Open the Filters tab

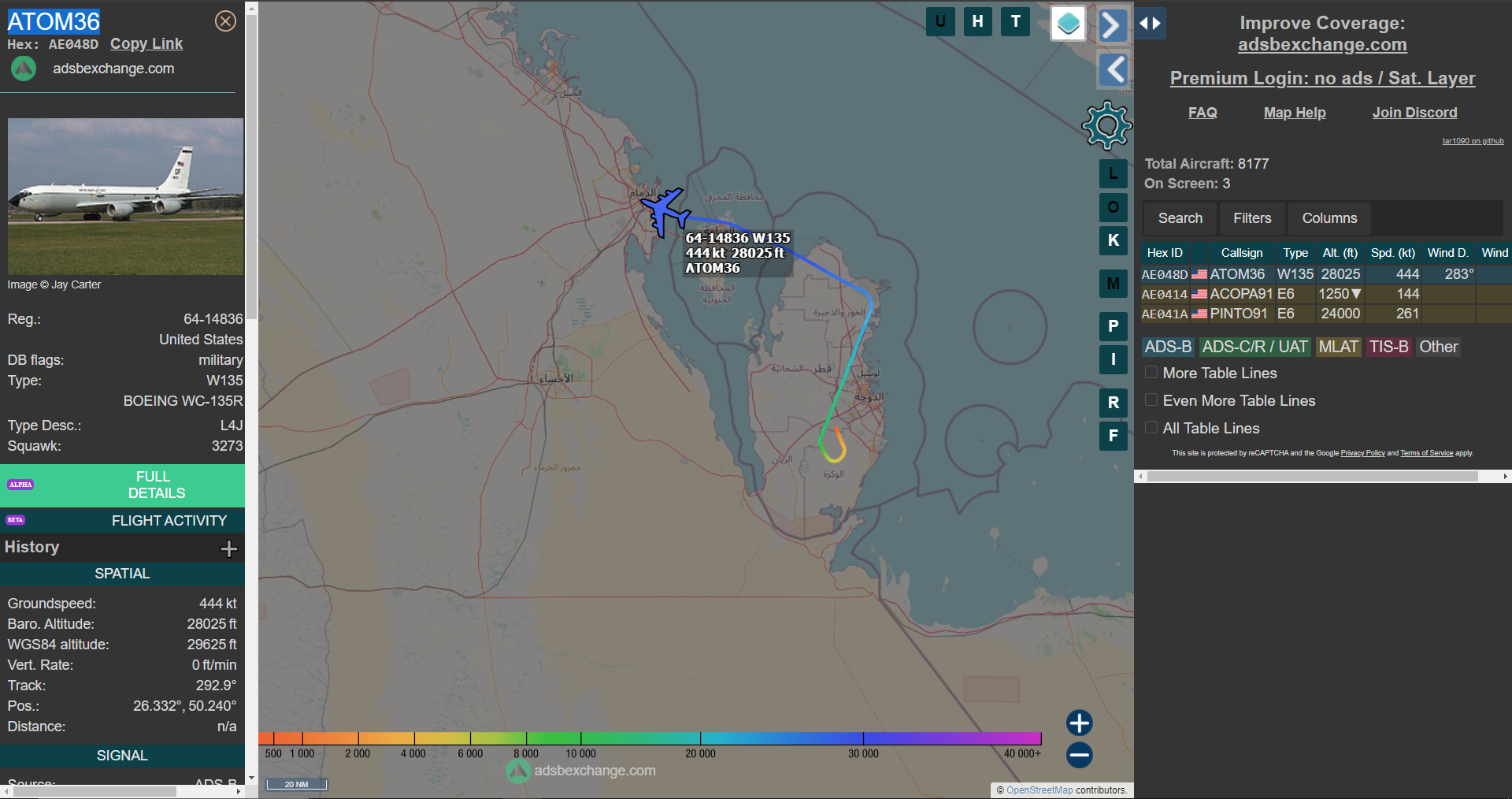coord(1252,218)
